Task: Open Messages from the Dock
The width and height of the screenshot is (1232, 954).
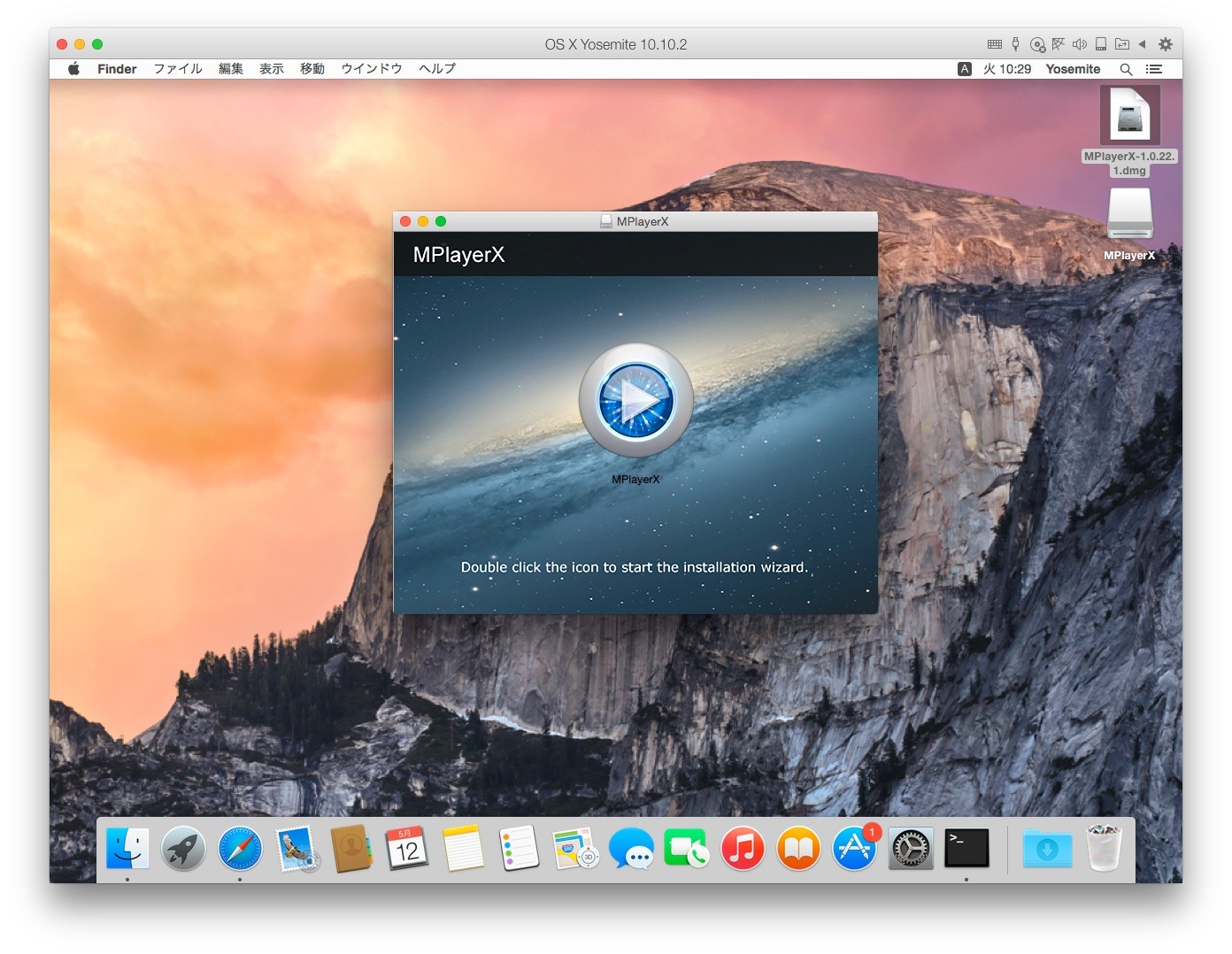Action: pos(631,849)
